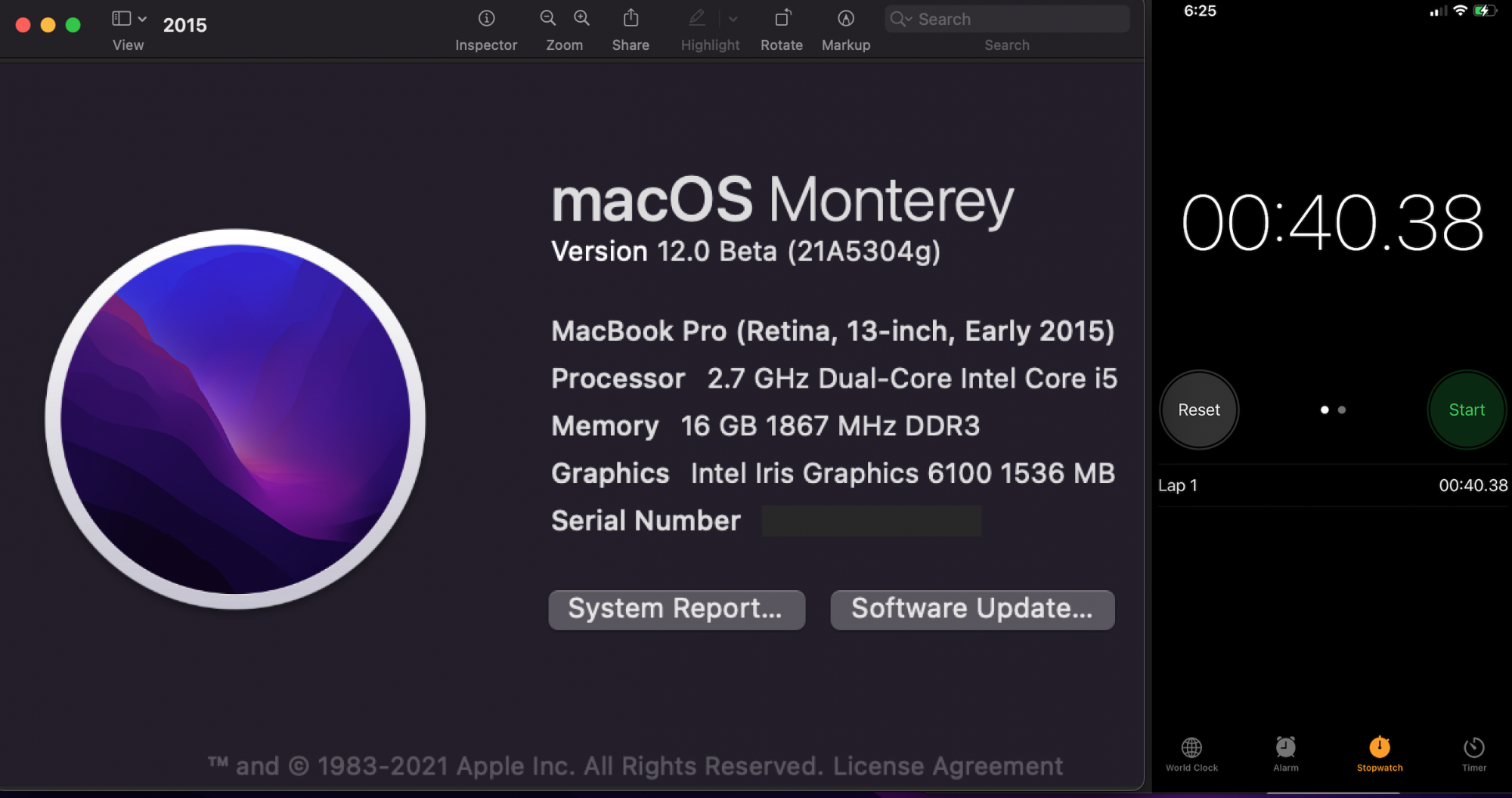Toggle the sidebar View icon
This screenshot has height=798, width=1512.
pos(121,18)
